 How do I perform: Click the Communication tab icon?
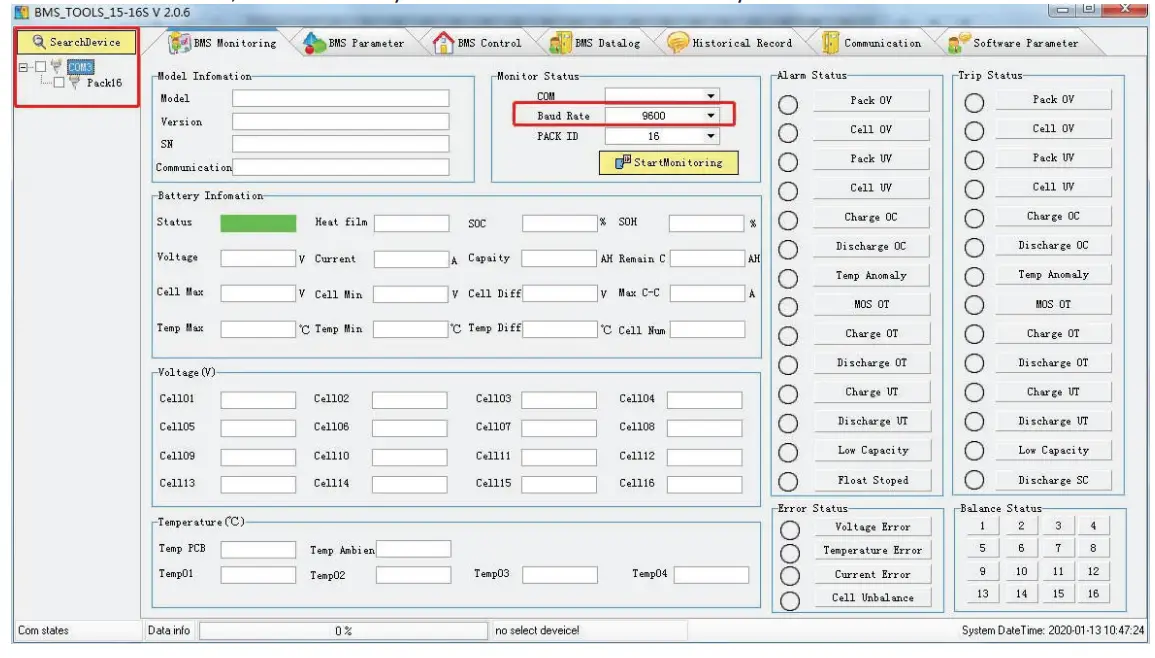[830, 43]
